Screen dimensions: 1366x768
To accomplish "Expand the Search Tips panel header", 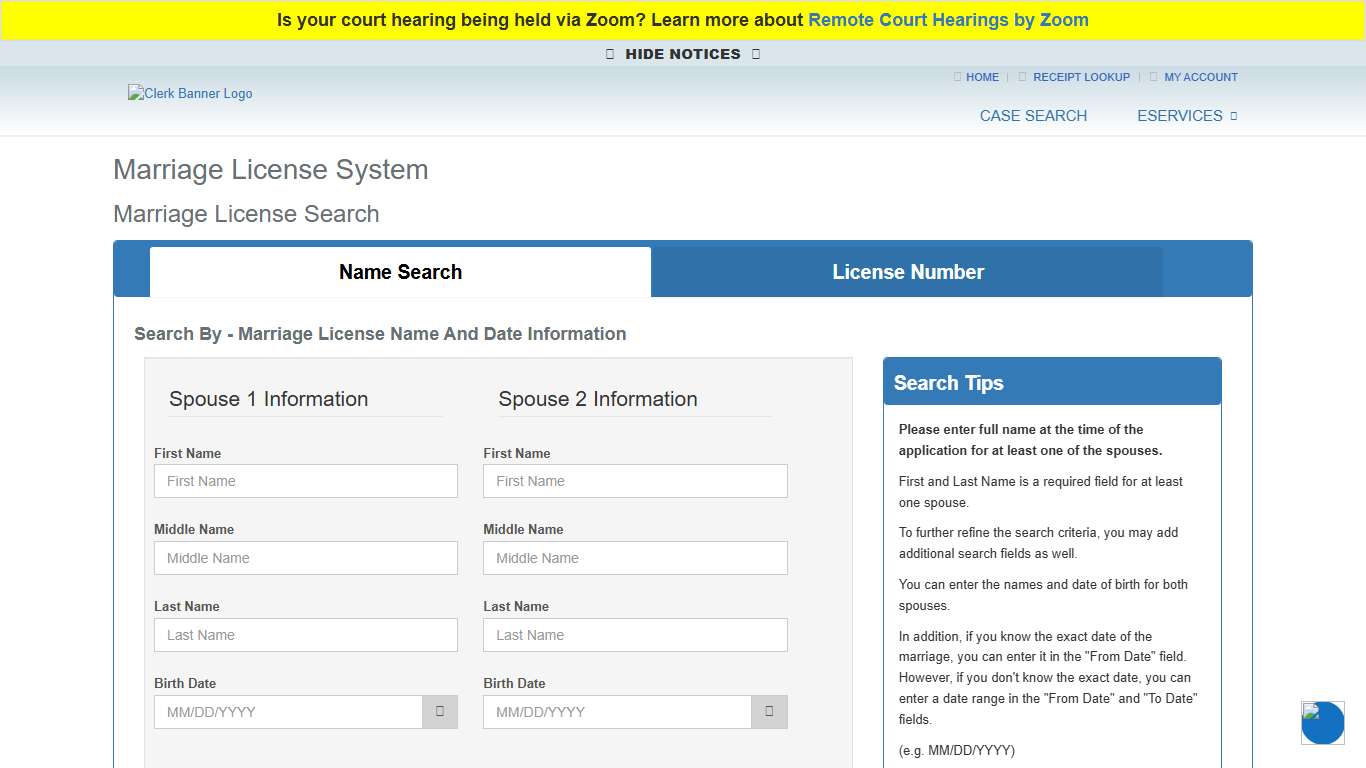I will point(1051,382).
